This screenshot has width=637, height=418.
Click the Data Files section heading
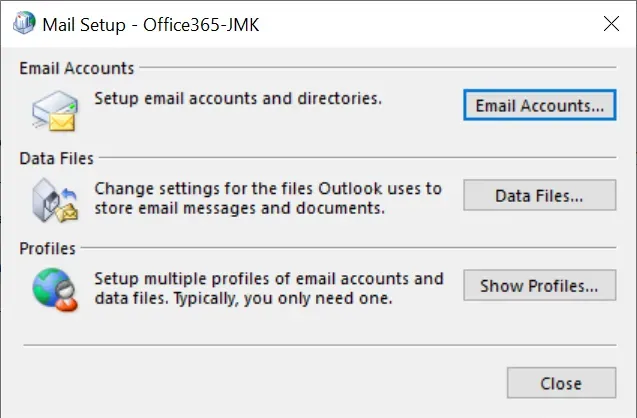(x=57, y=158)
